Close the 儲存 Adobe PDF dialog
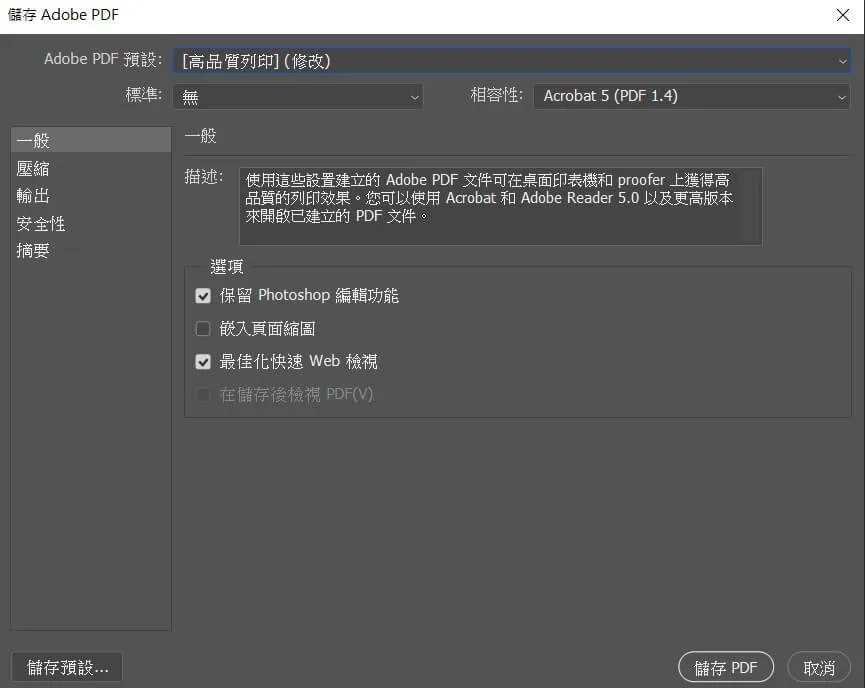 click(x=842, y=15)
